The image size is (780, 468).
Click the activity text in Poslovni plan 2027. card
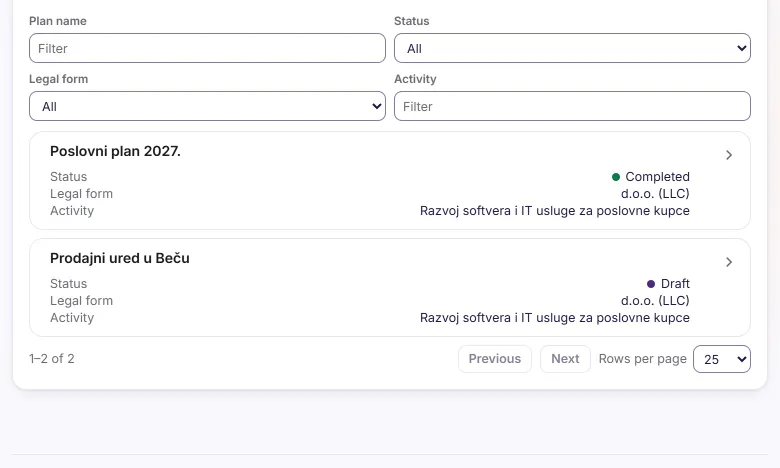click(555, 211)
